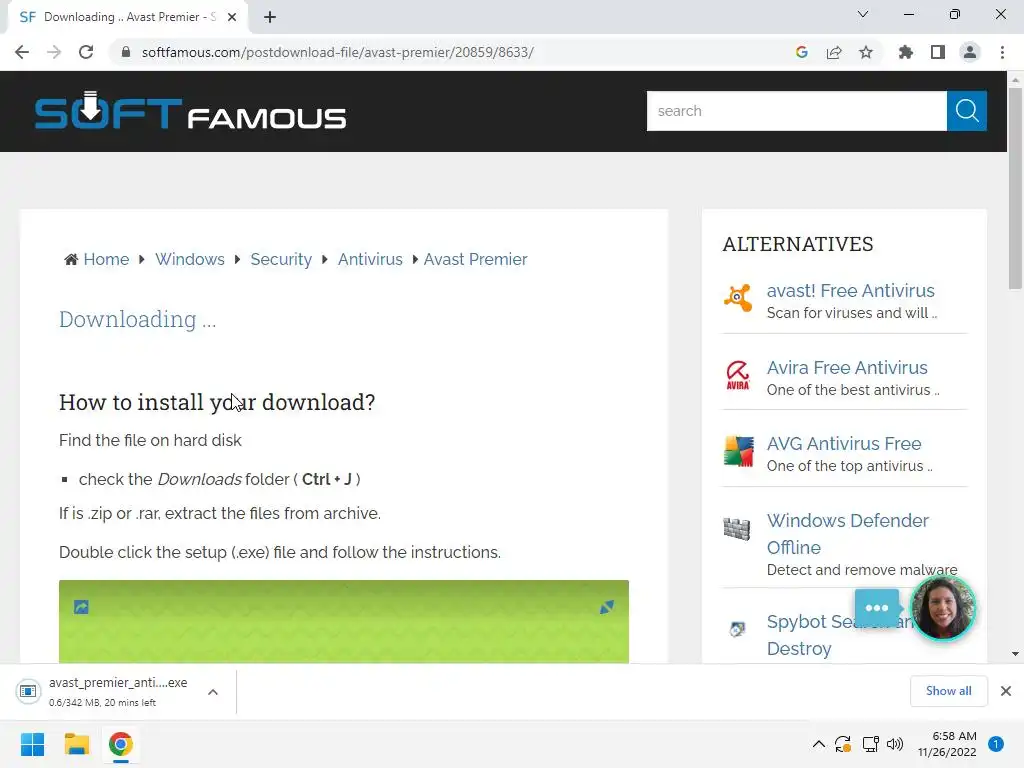1024x768 pixels.
Task: Click the Chrome taskbar icon
Action: click(121, 744)
